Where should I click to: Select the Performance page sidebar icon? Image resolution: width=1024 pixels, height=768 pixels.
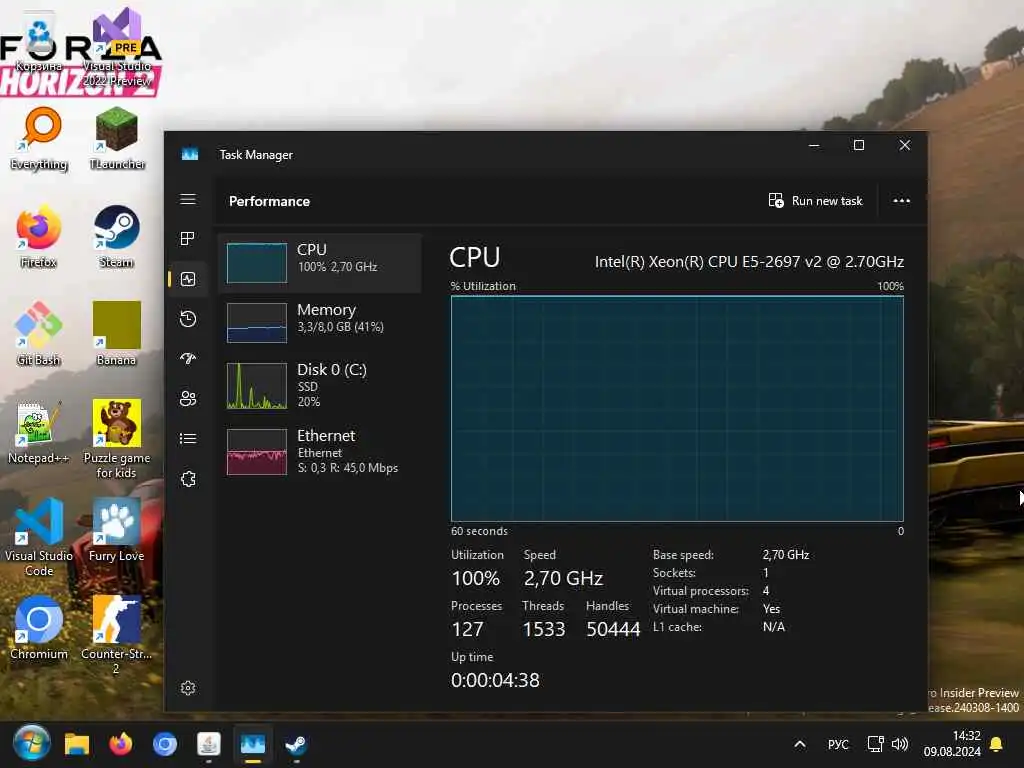(188, 280)
